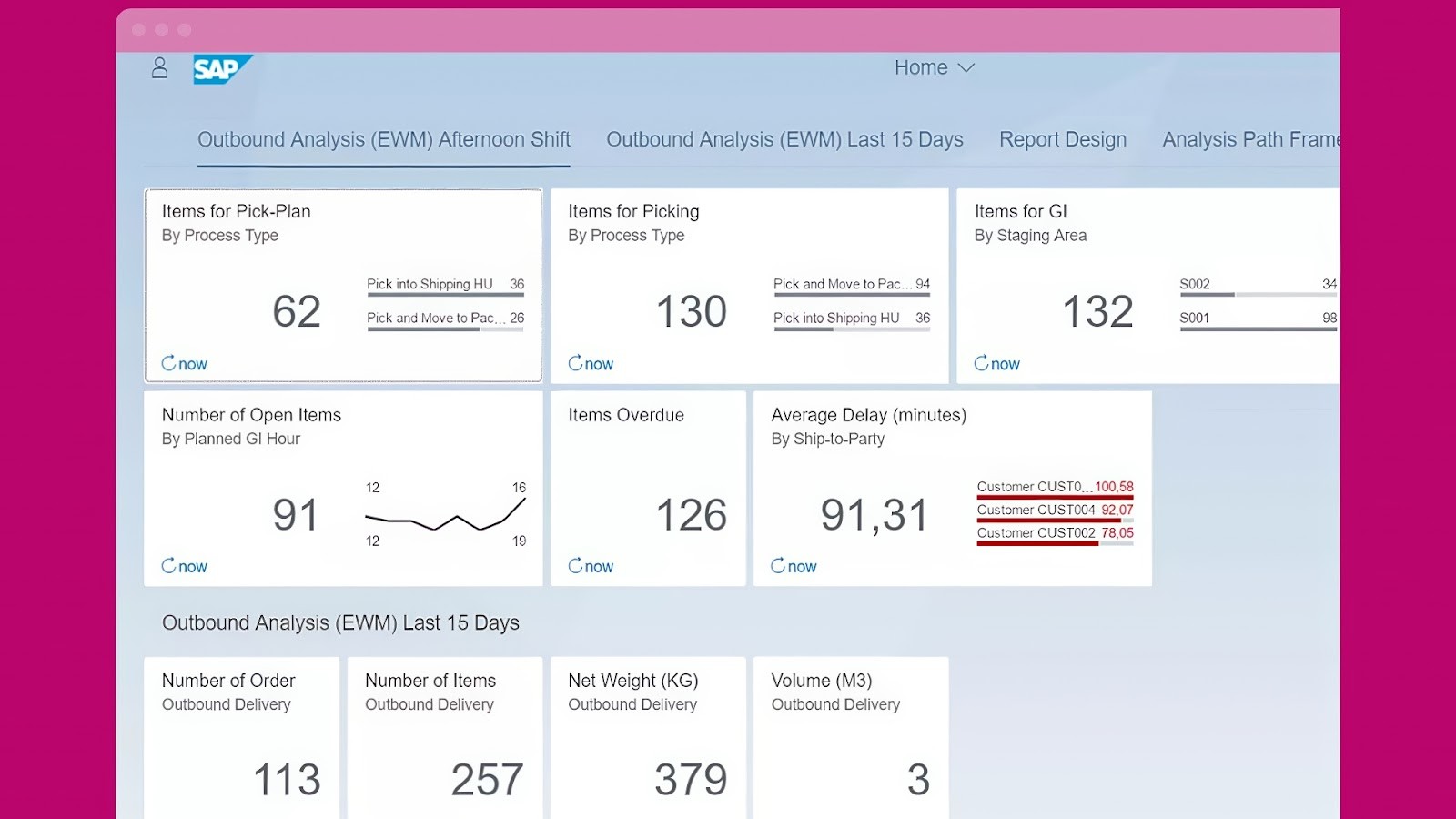
Task: Refresh the Number of Open Items tile
Action: click(183, 566)
